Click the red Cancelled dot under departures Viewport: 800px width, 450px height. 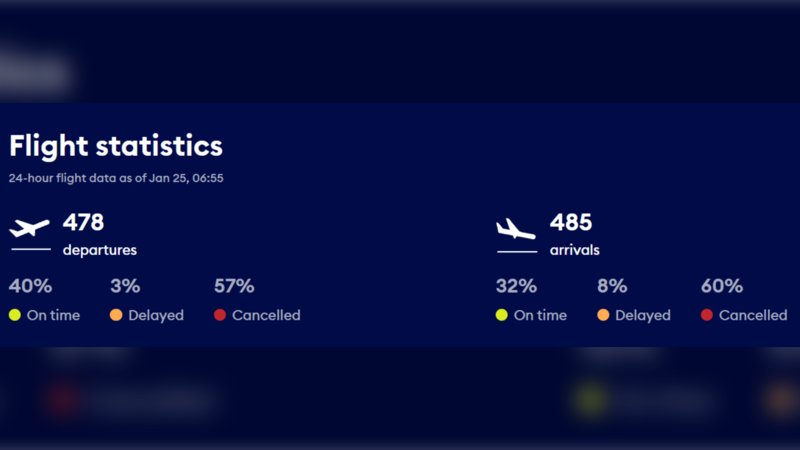[220, 315]
